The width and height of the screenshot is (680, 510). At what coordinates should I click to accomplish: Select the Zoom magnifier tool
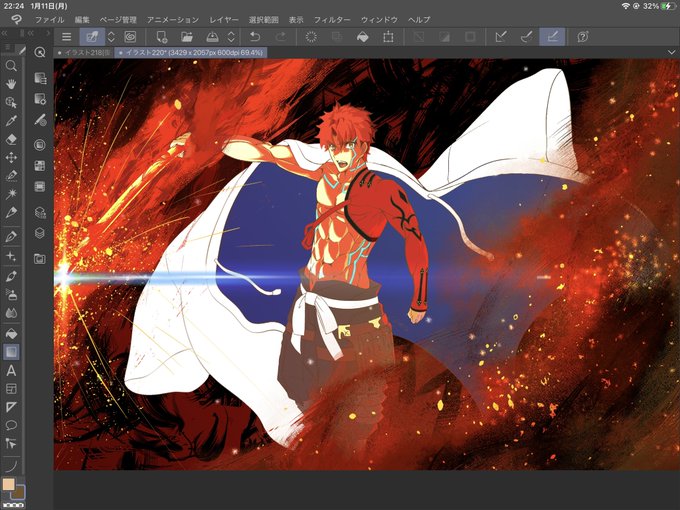click(x=11, y=66)
